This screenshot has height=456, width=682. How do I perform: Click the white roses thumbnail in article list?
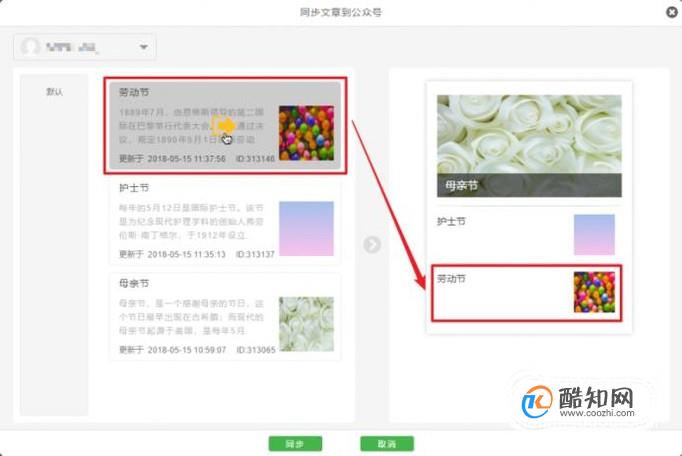pyautogui.click(x=307, y=324)
